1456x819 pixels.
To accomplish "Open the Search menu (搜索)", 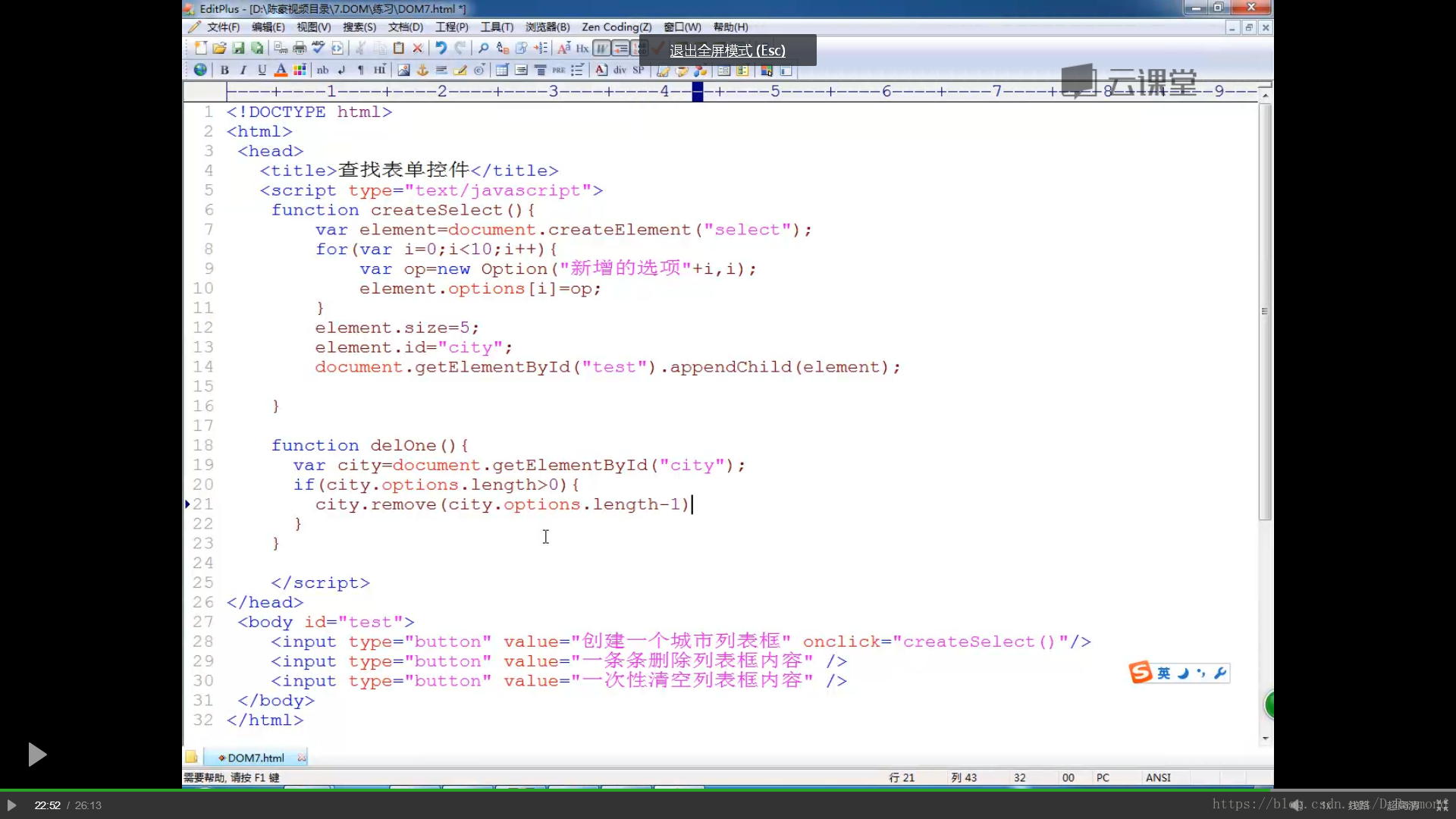I will pyautogui.click(x=359, y=27).
